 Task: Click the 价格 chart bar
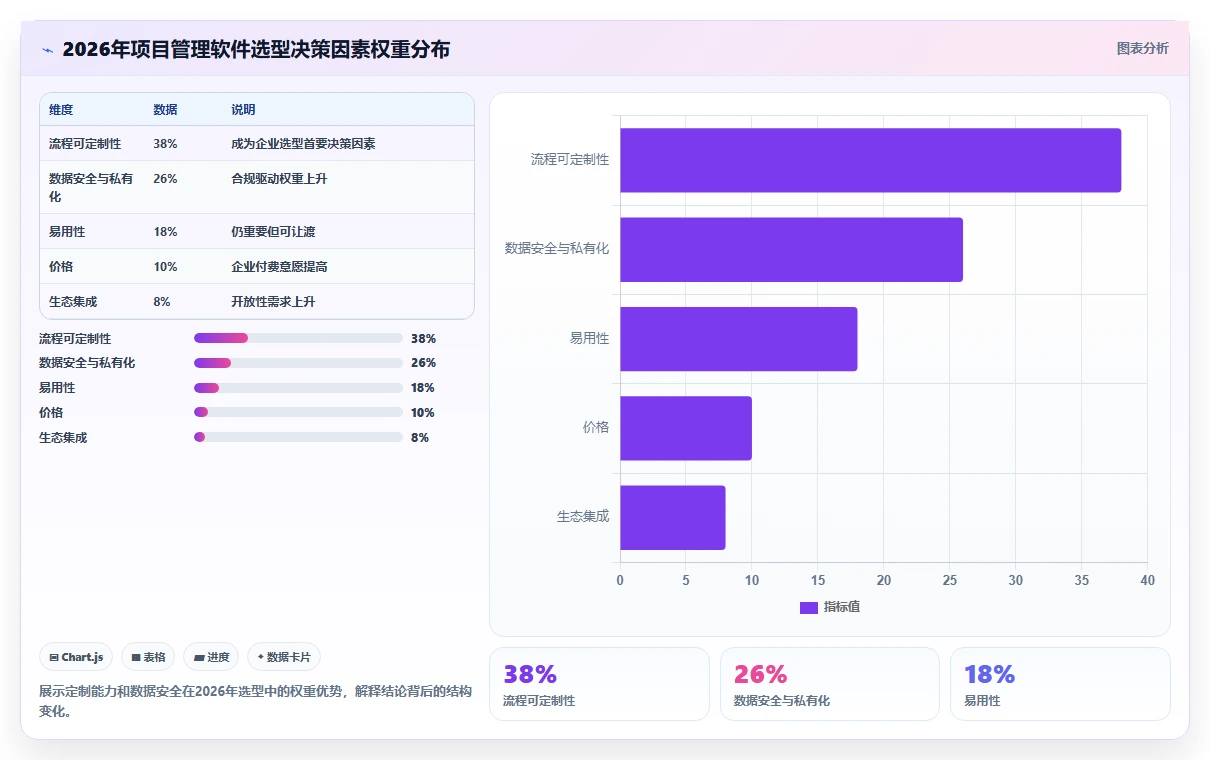point(686,428)
